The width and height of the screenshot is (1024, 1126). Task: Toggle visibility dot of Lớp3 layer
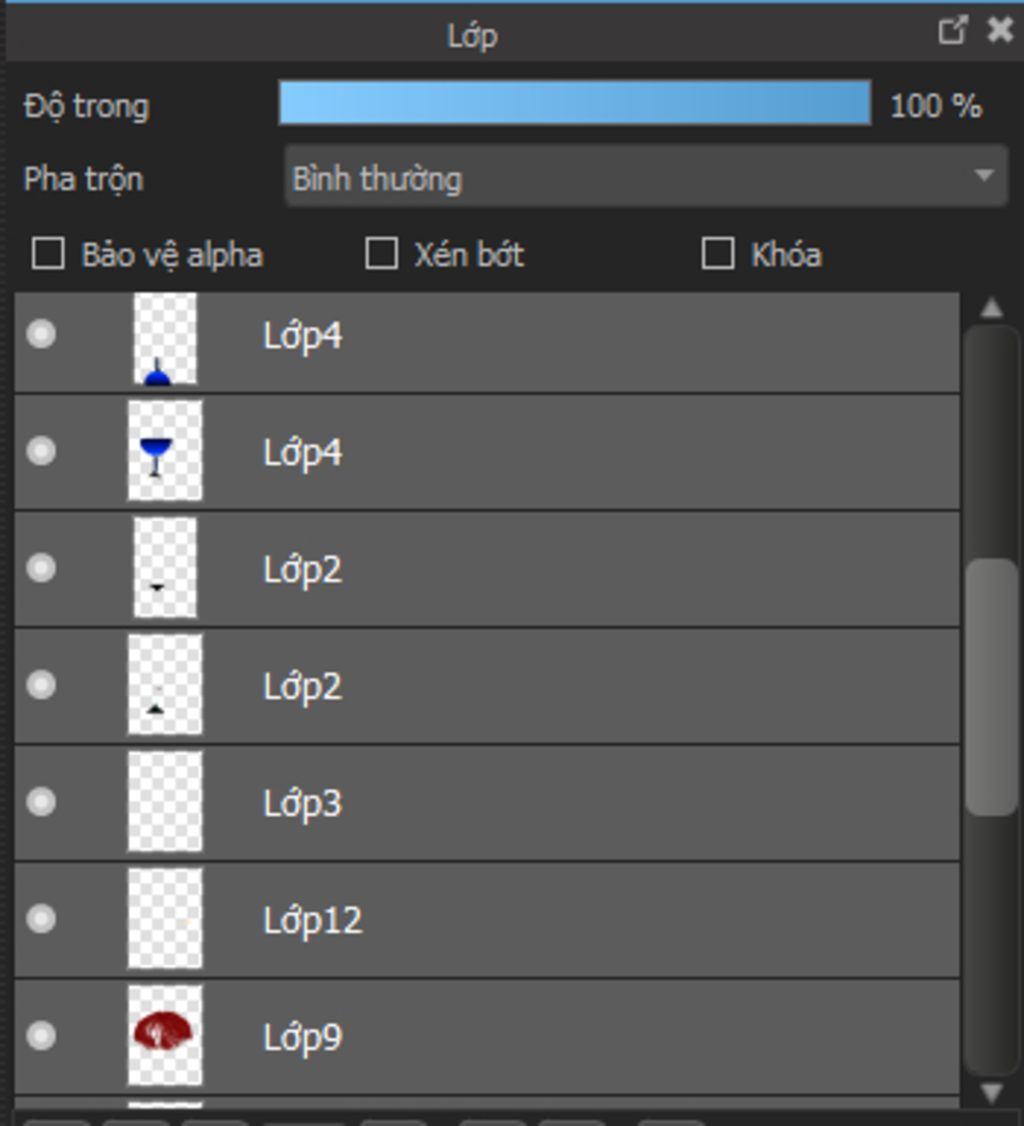point(41,801)
